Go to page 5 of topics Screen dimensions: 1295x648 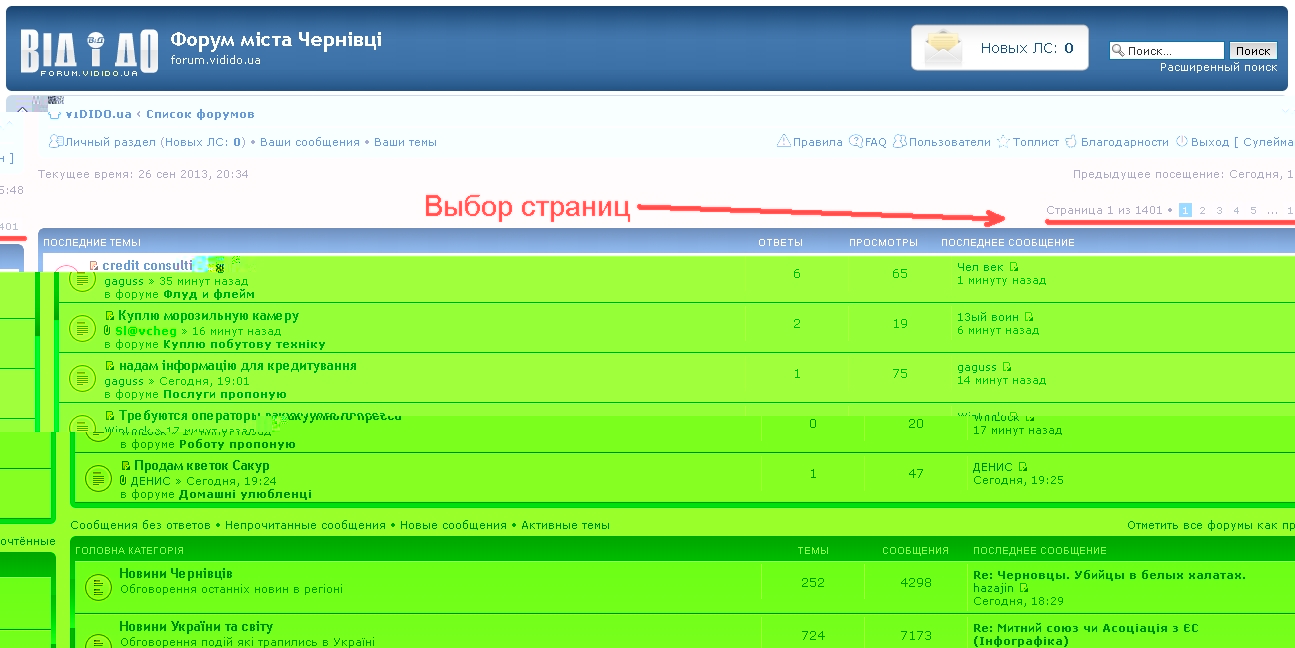[x=1253, y=211]
